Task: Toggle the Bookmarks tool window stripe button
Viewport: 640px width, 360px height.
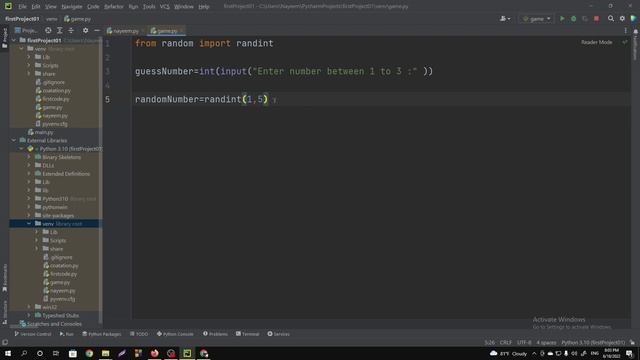Action: pyautogui.click(x=4, y=278)
